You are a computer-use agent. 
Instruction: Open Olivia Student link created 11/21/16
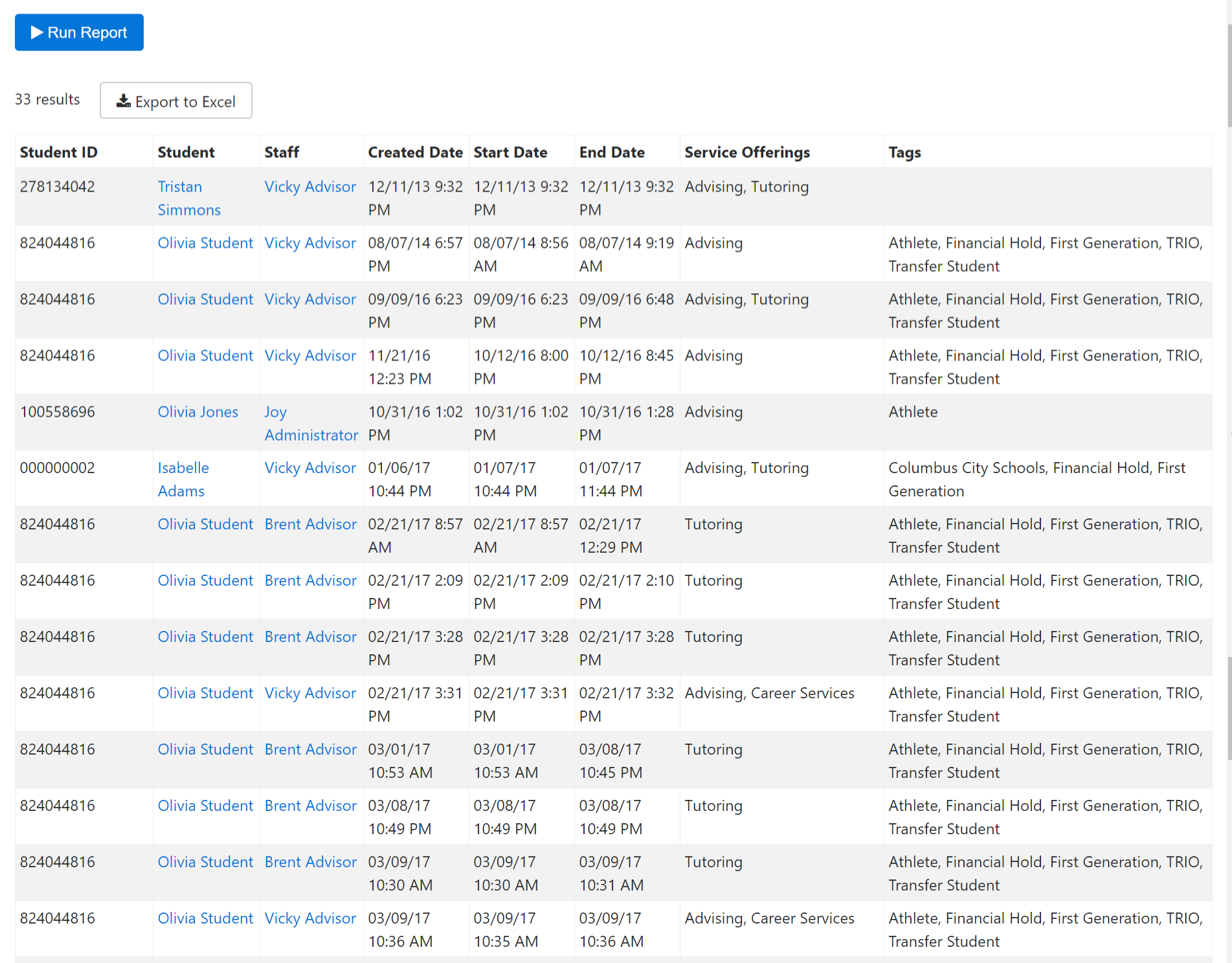[205, 355]
